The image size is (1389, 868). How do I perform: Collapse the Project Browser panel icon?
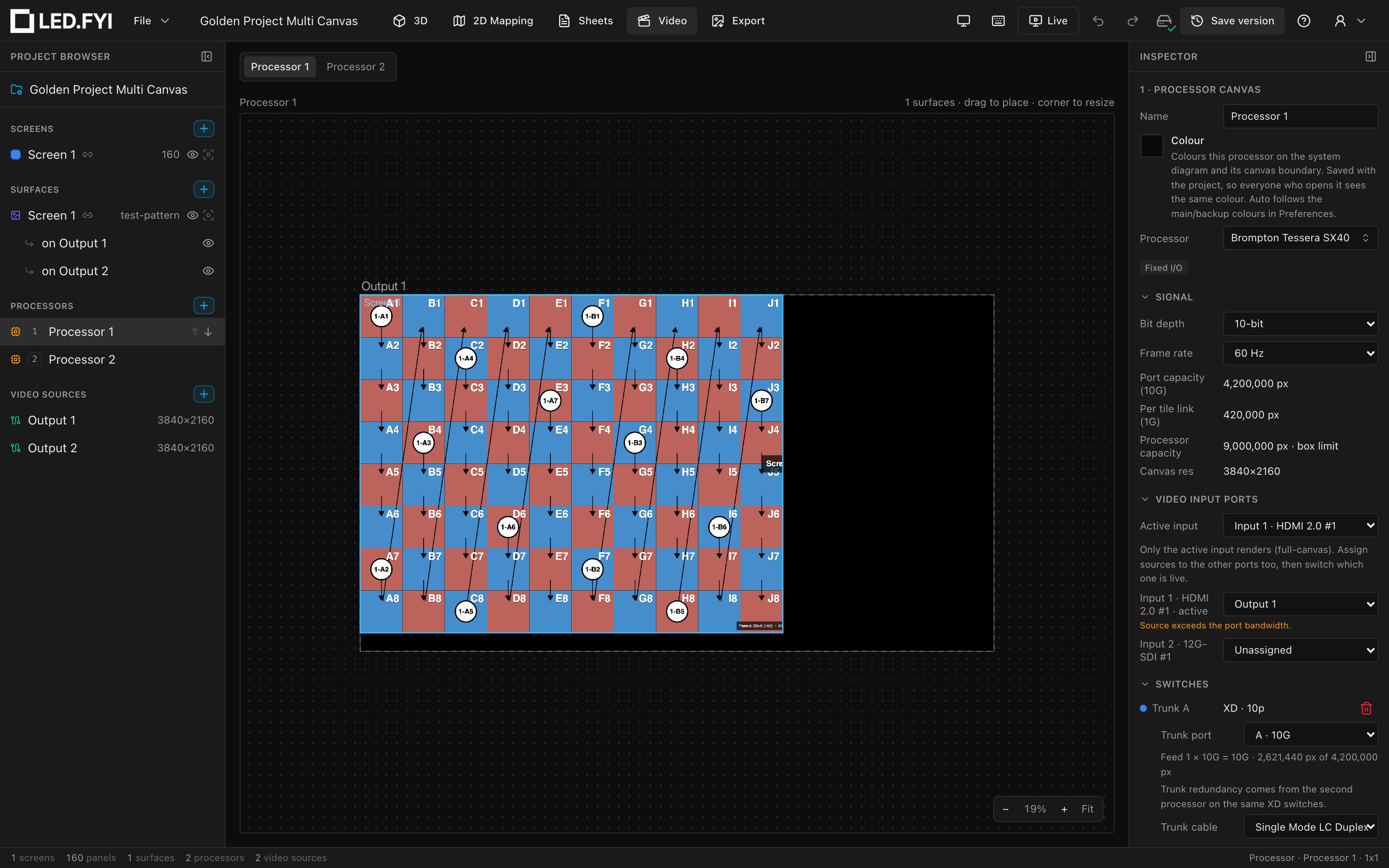(x=207, y=56)
